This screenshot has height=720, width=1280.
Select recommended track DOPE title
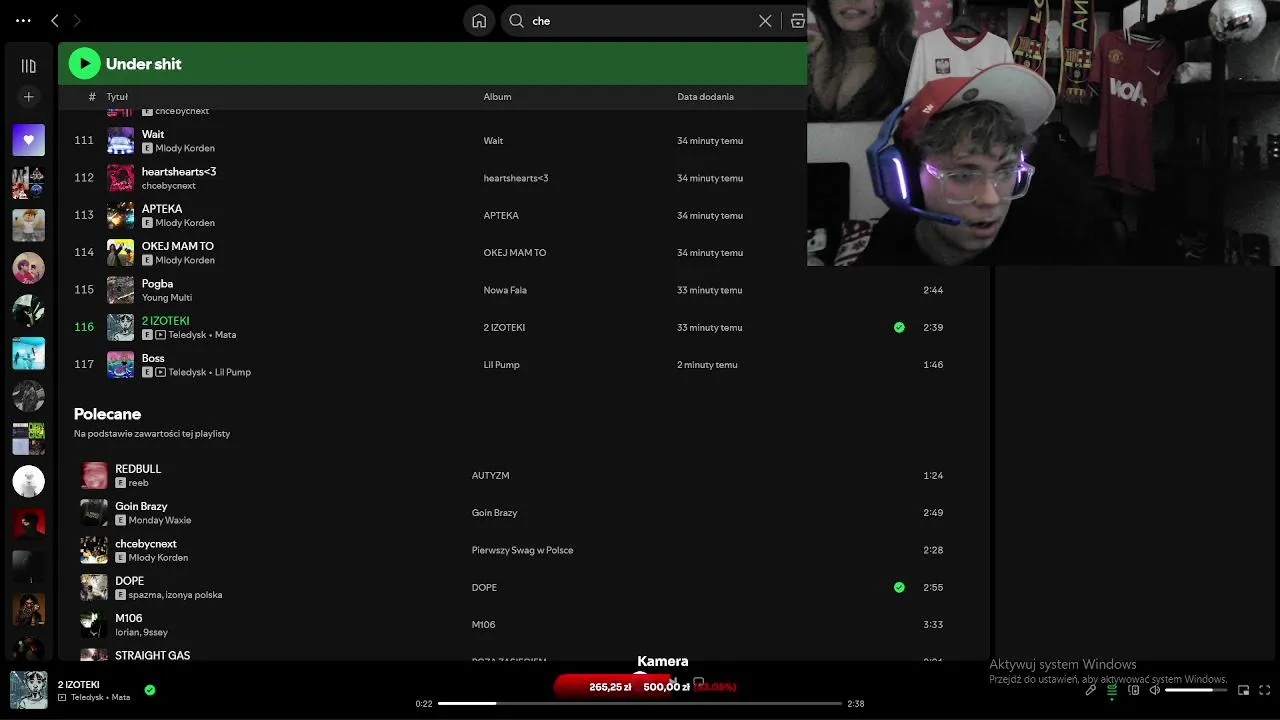[x=130, y=581]
